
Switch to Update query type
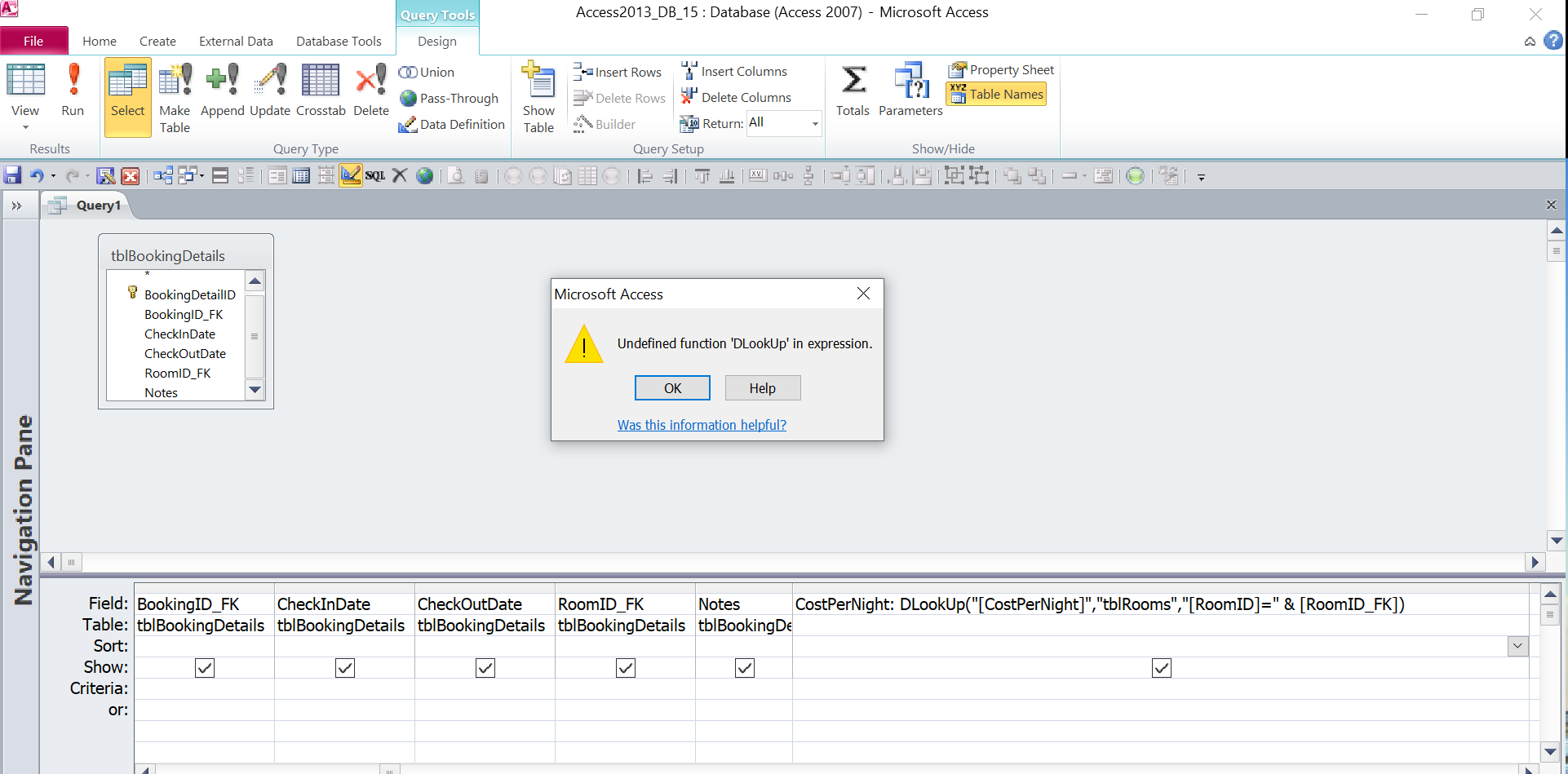270,91
